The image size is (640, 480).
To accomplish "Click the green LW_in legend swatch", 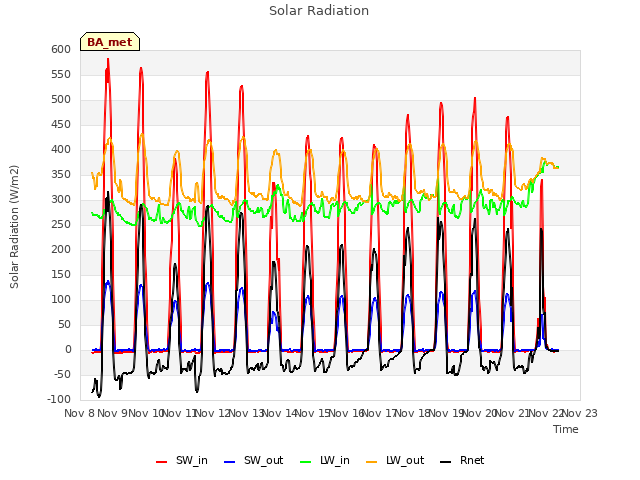I will (306, 462).
